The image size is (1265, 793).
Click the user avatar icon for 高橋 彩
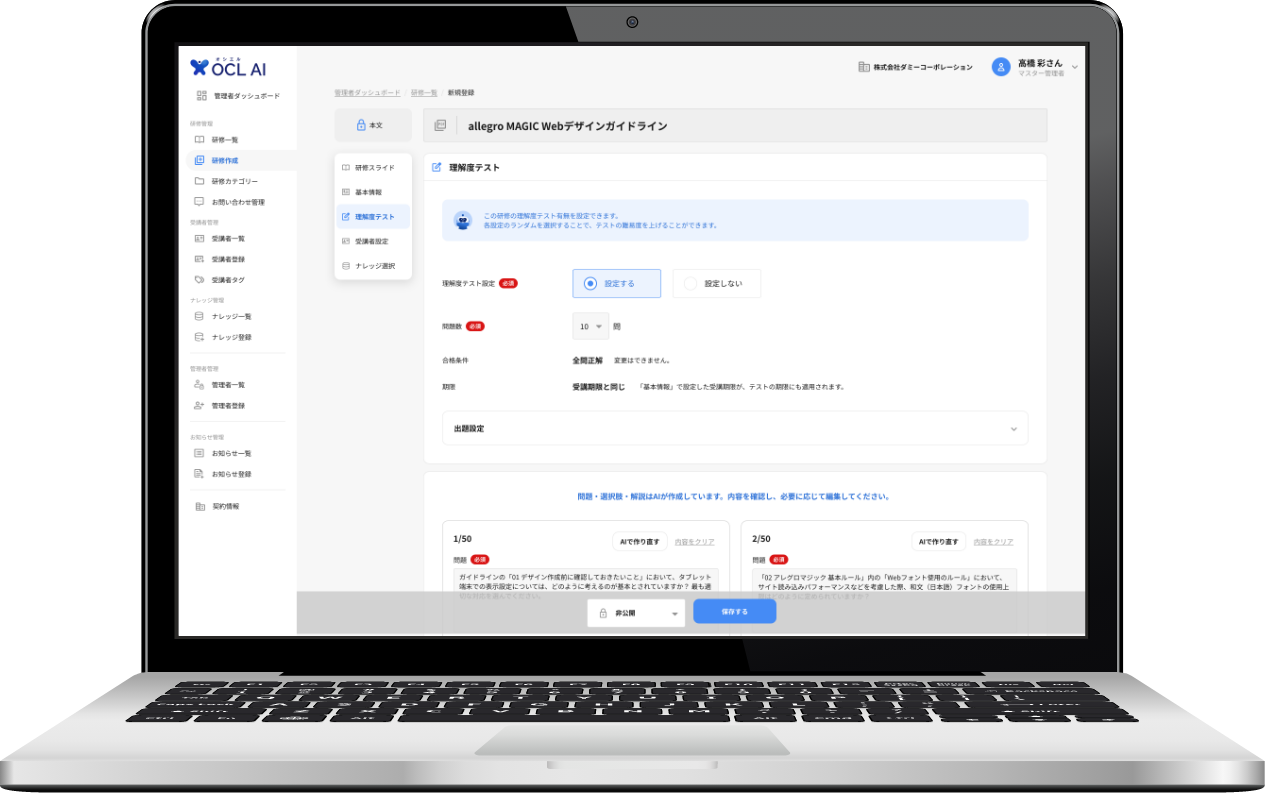click(1000, 67)
